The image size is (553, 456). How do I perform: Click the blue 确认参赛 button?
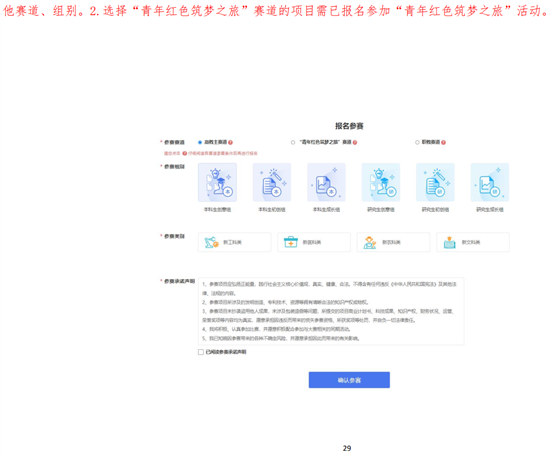349,380
